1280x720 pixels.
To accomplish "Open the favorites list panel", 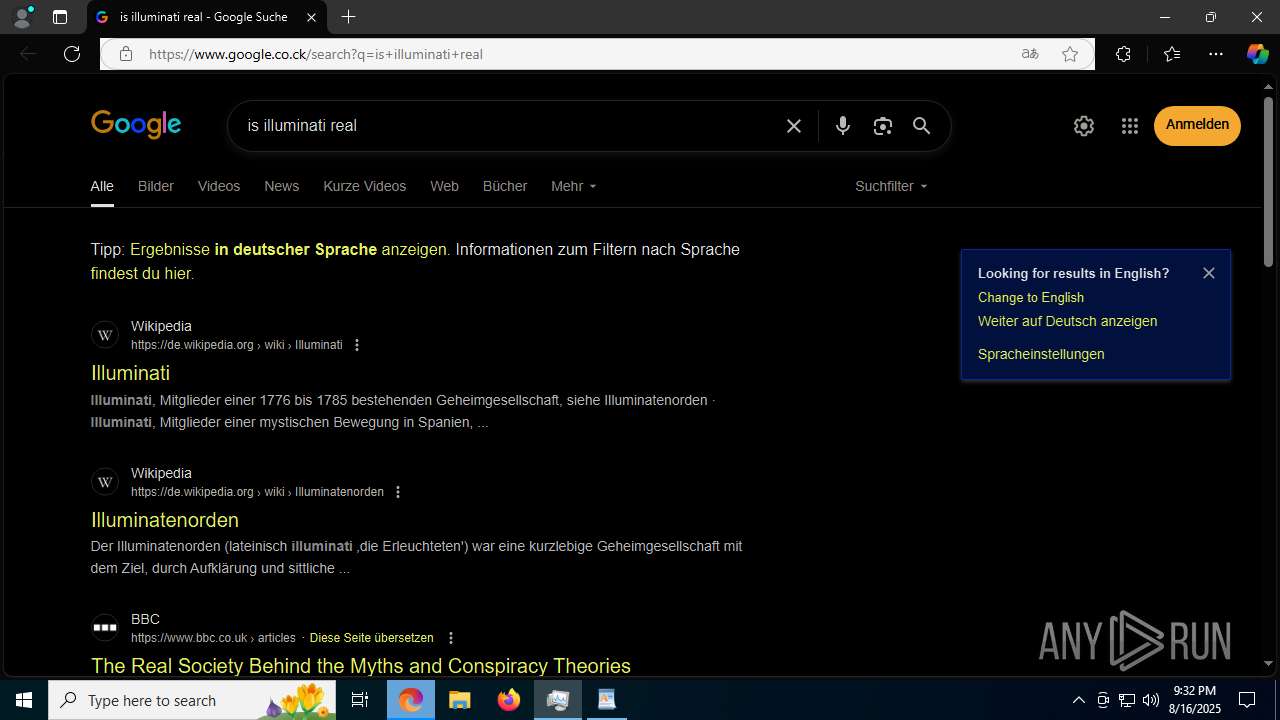I will pos(1172,54).
